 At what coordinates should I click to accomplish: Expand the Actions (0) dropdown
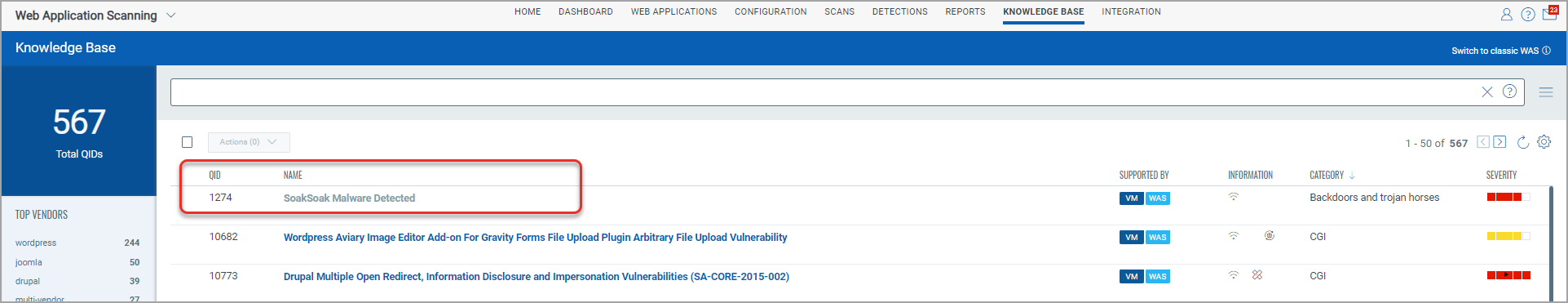click(249, 142)
